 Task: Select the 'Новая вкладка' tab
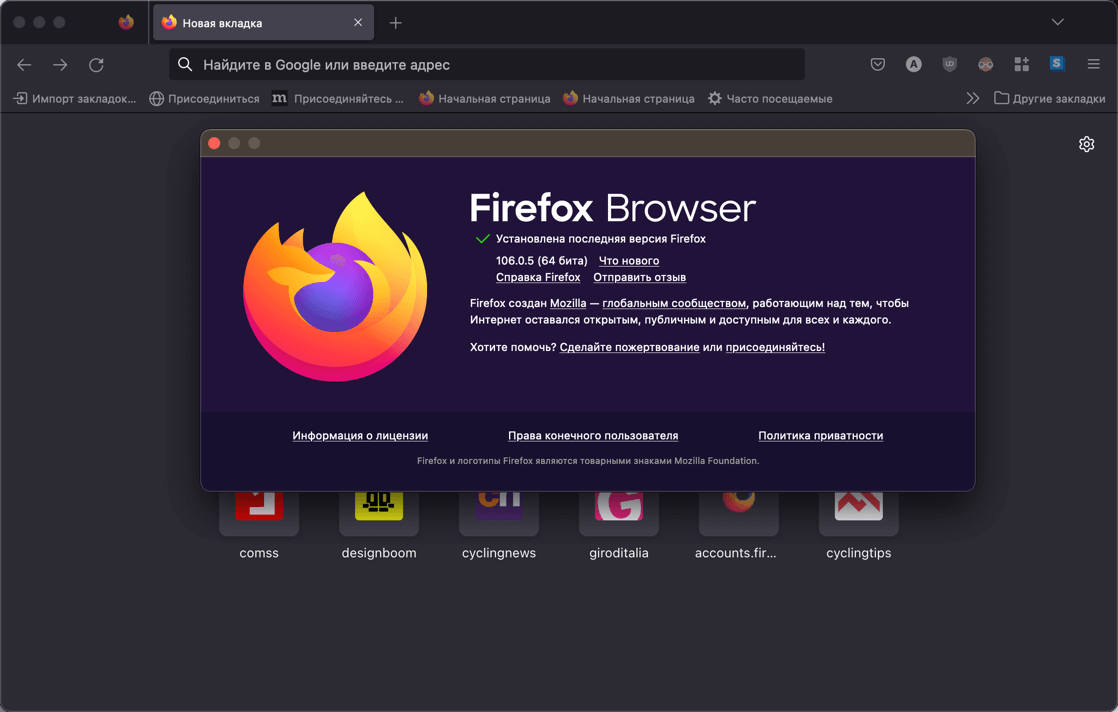(x=263, y=23)
